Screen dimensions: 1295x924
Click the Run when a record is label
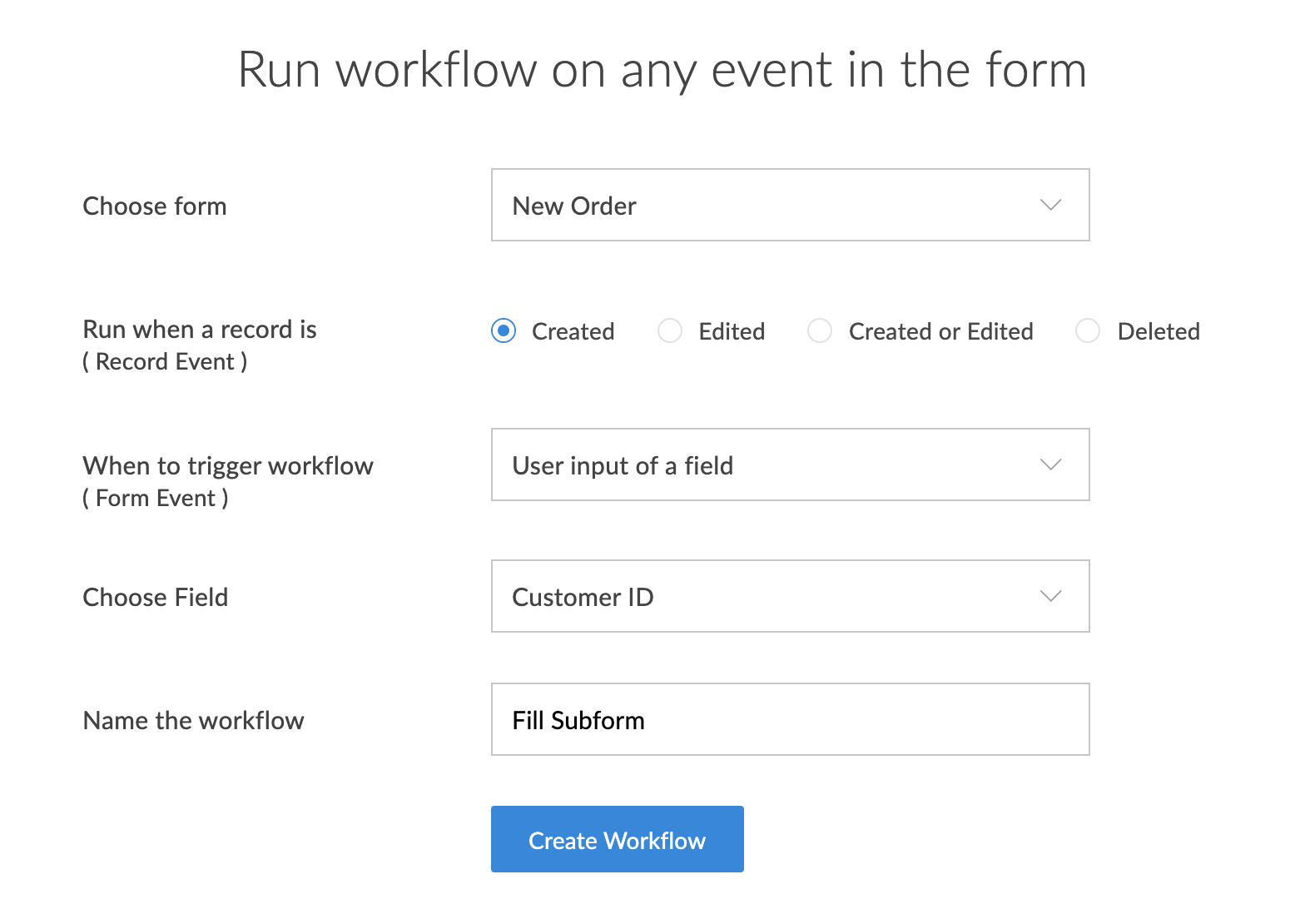pos(200,330)
